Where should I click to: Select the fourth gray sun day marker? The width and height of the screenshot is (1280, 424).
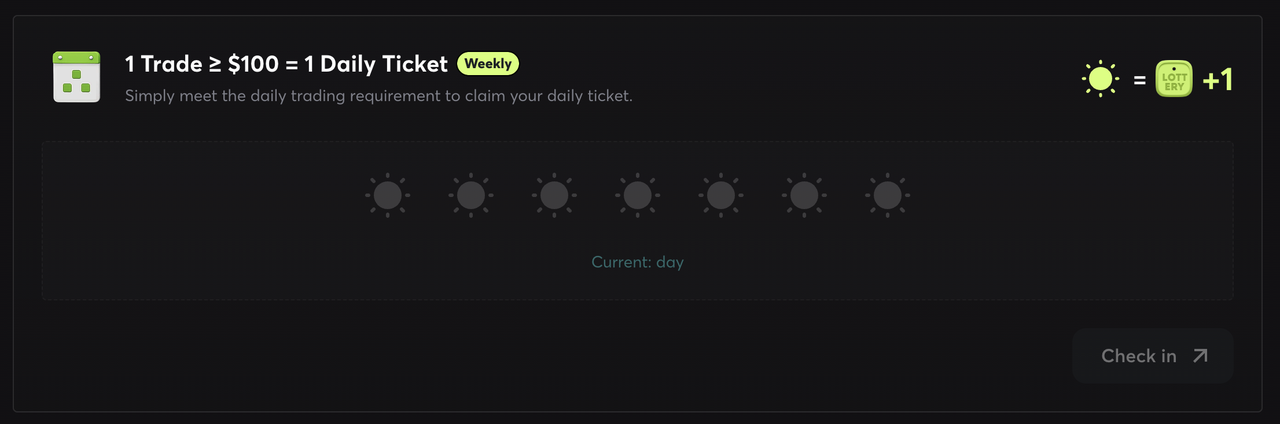point(637,195)
